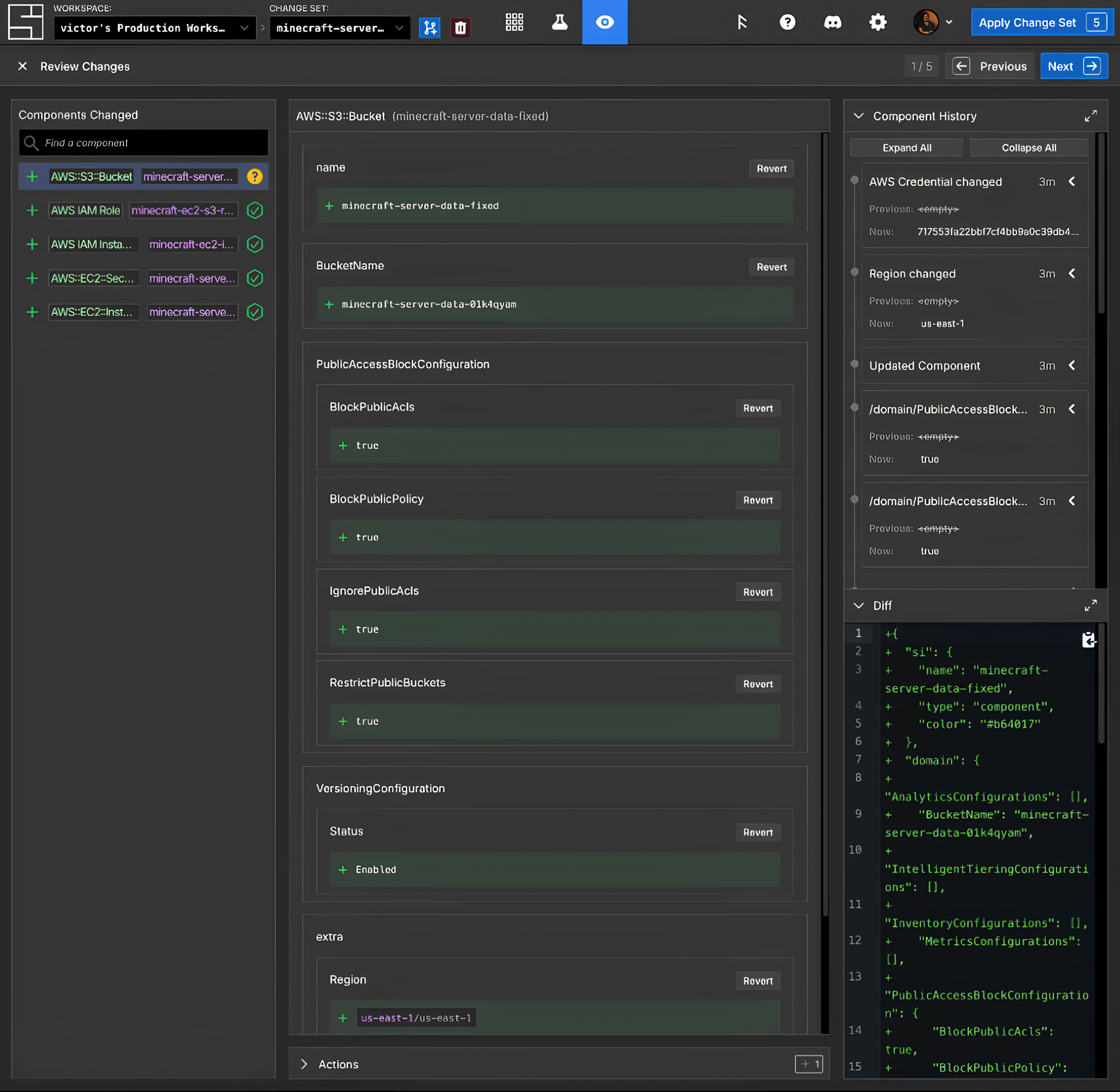Revert the BlockPublicPolicy value
Image resolution: width=1120 pixels, height=1092 pixels.
(758, 500)
